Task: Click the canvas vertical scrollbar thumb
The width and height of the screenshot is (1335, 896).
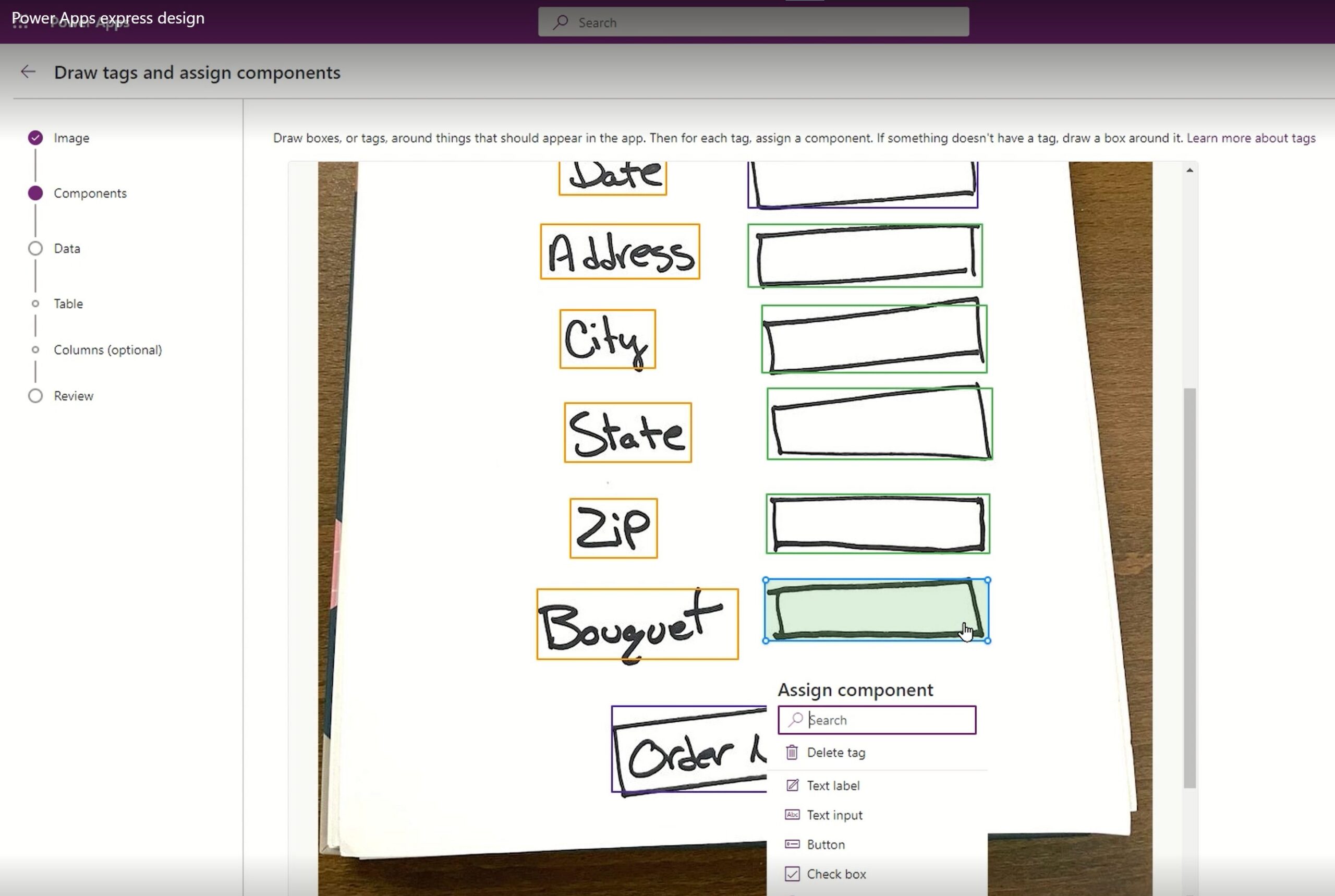Action: [1190, 589]
